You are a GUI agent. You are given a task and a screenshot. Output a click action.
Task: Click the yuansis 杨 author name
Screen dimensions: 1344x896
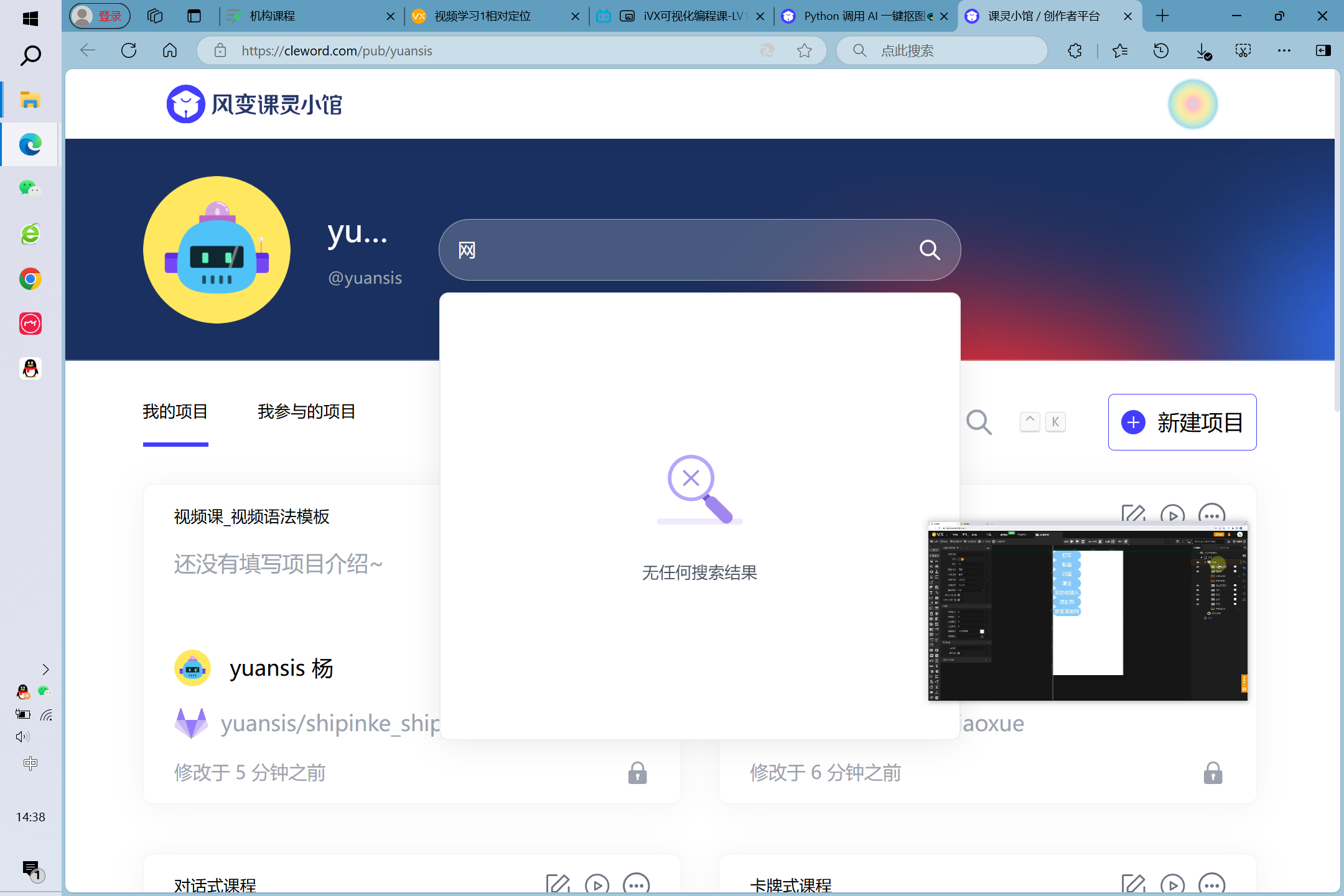281,668
